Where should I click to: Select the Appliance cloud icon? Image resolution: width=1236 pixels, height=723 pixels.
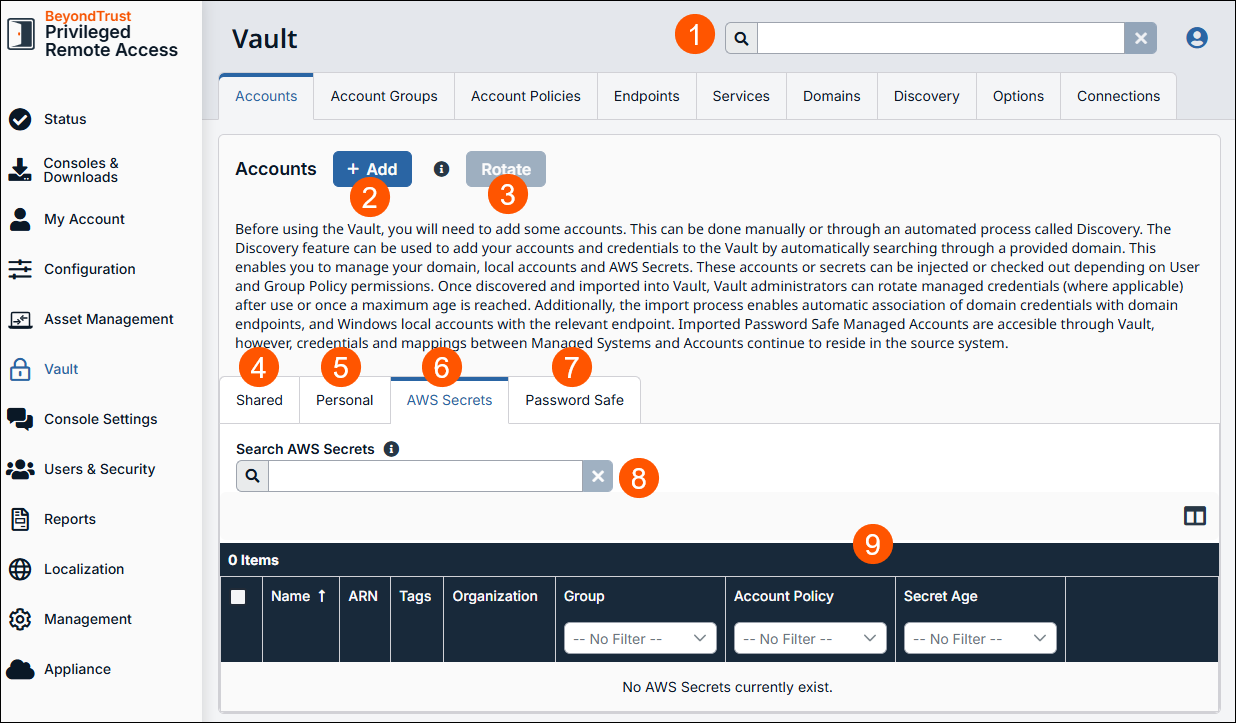21,669
